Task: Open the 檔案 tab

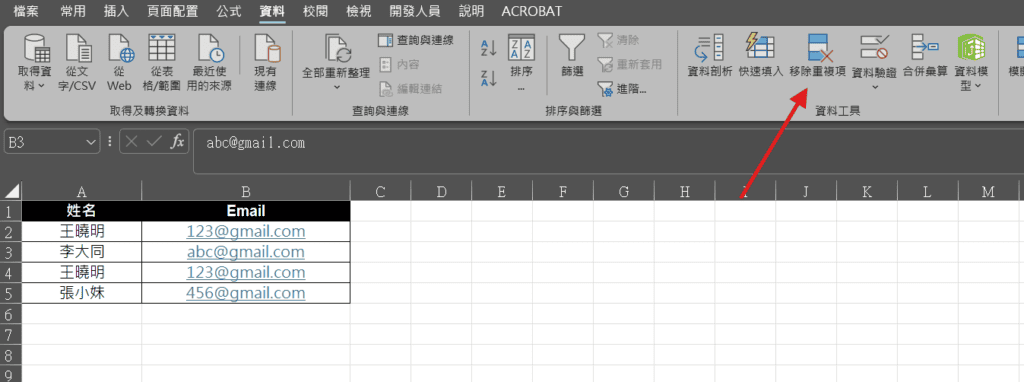Action: pos(25,11)
